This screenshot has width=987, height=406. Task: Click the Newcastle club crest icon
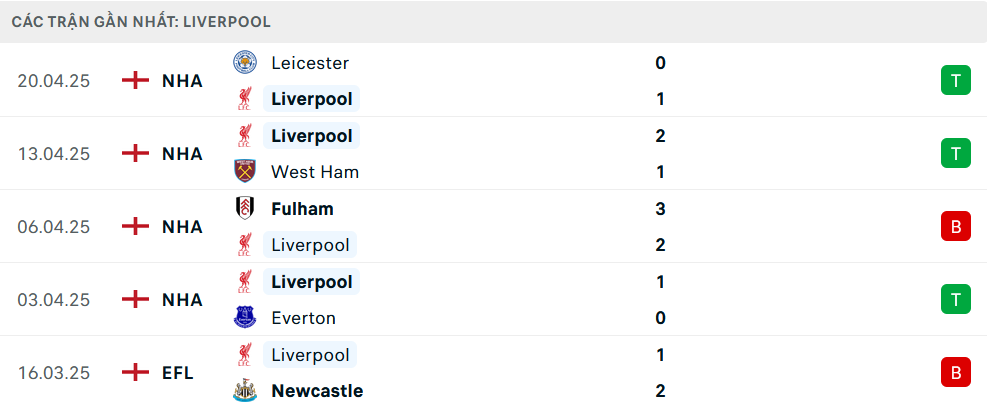tap(244, 391)
